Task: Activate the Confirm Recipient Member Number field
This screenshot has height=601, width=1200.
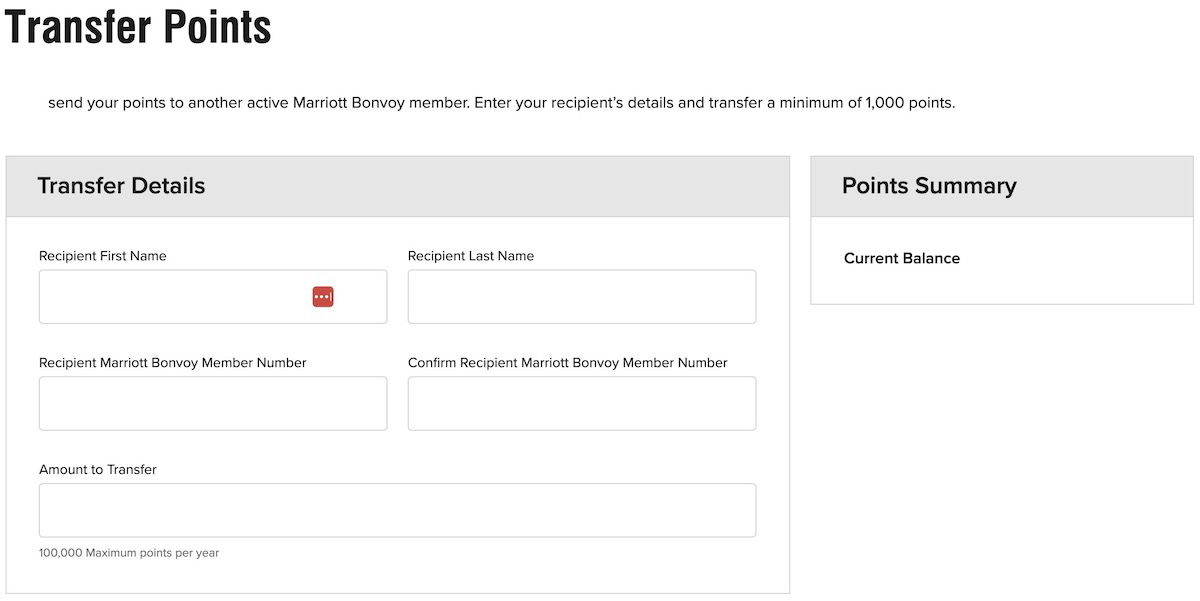Action: coord(581,403)
